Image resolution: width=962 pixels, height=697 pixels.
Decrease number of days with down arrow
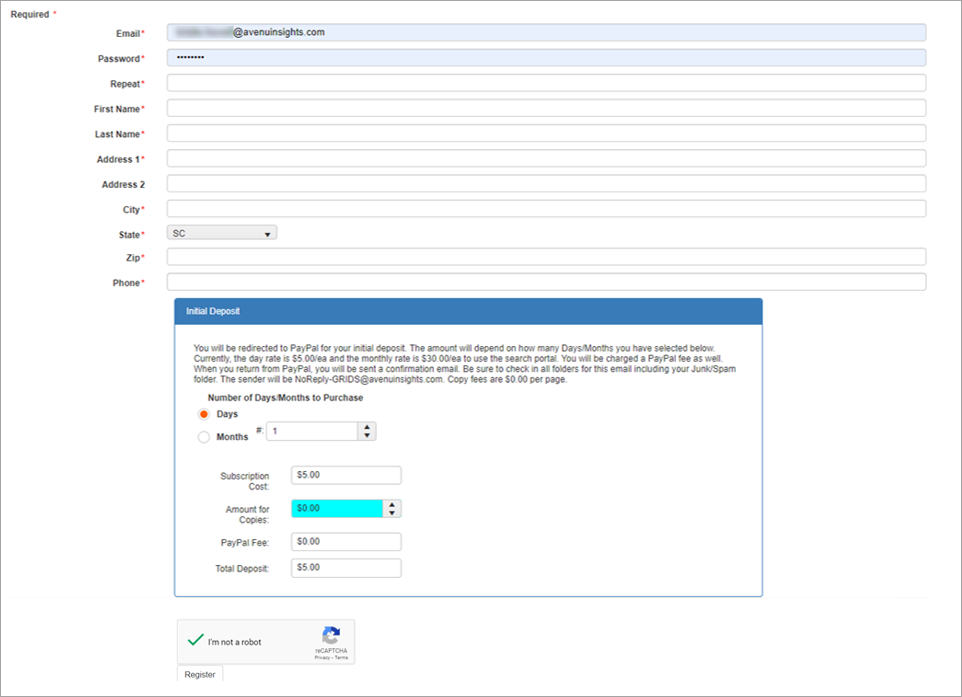368,436
